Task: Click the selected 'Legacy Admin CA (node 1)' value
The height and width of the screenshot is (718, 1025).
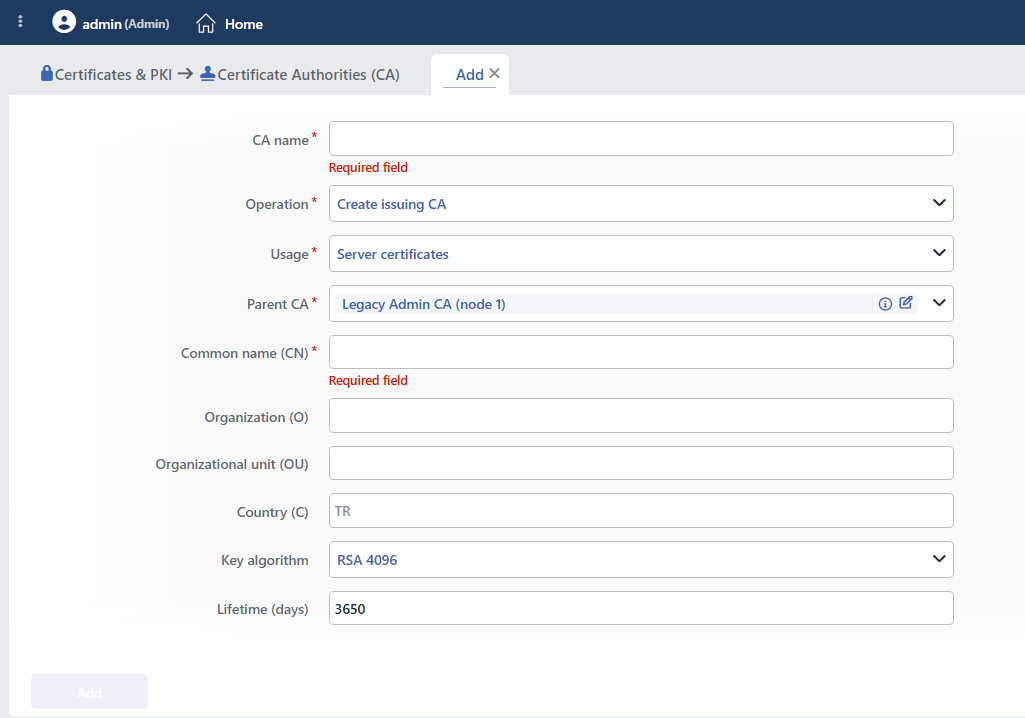Action: (x=424, y=304)
